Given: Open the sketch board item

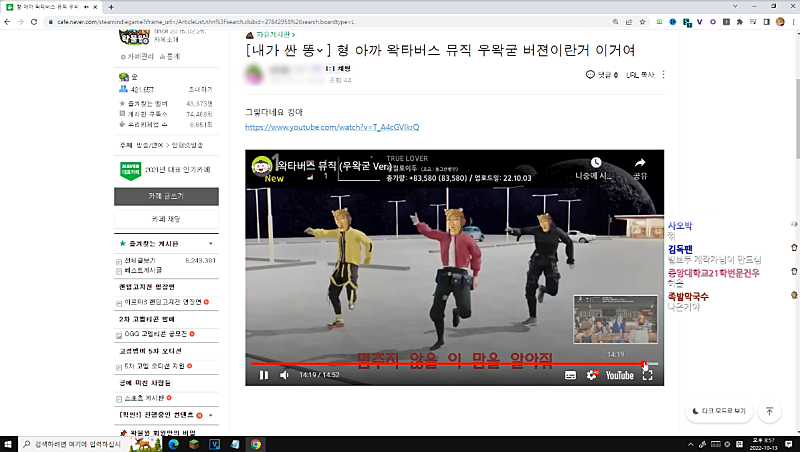Looking at the screenshot, I should [144, 398].
